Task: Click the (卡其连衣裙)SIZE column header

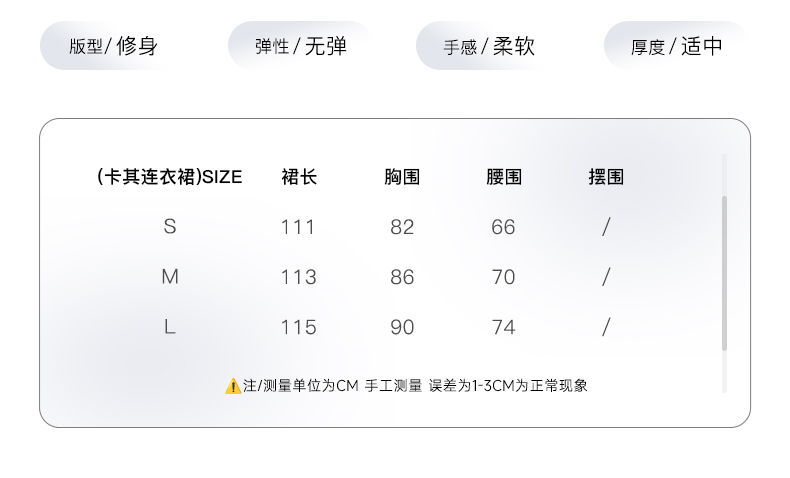Action: (169, 177)
